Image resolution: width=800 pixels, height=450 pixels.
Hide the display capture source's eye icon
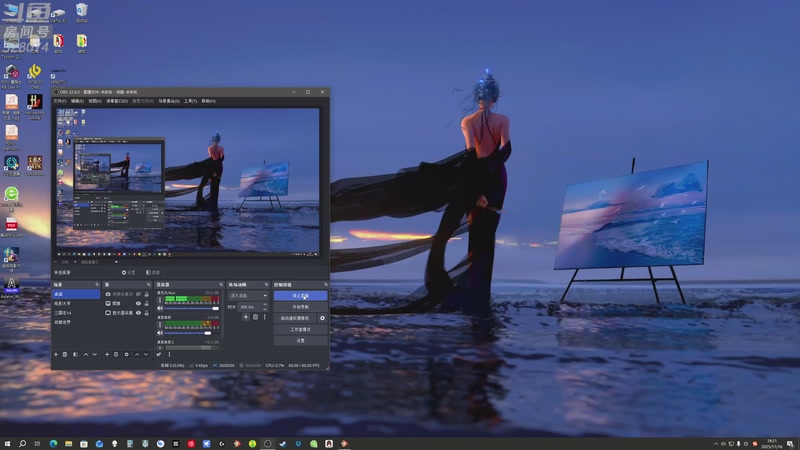coord(138,313)
